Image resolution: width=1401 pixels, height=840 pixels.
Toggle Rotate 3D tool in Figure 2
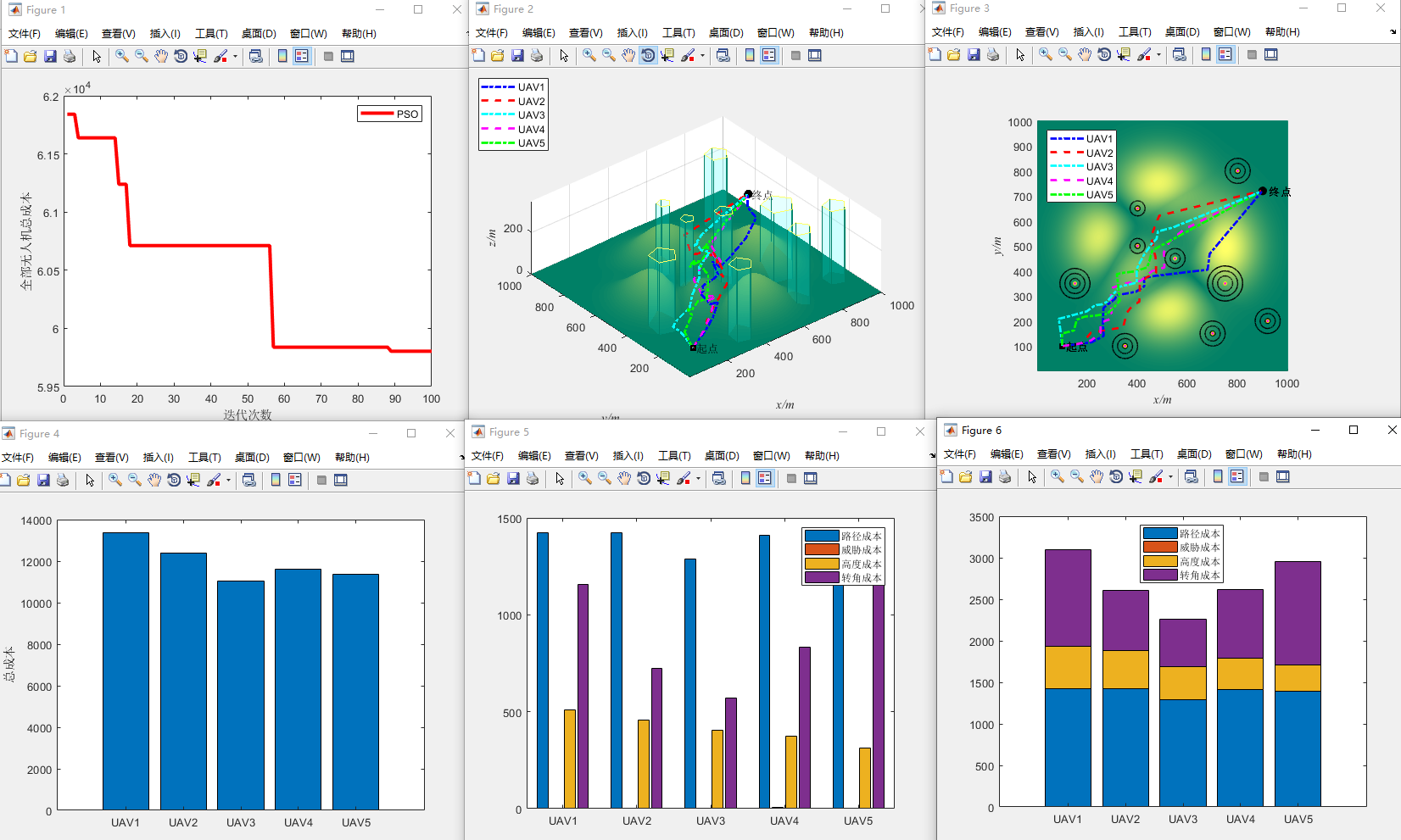(648, 55)
